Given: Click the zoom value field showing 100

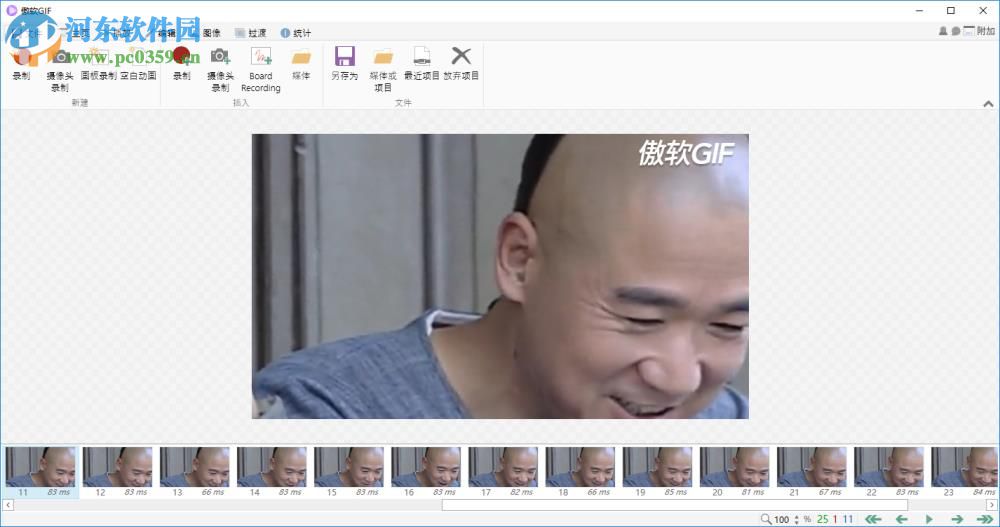Looking at the screenshot, I should point(782,519).
